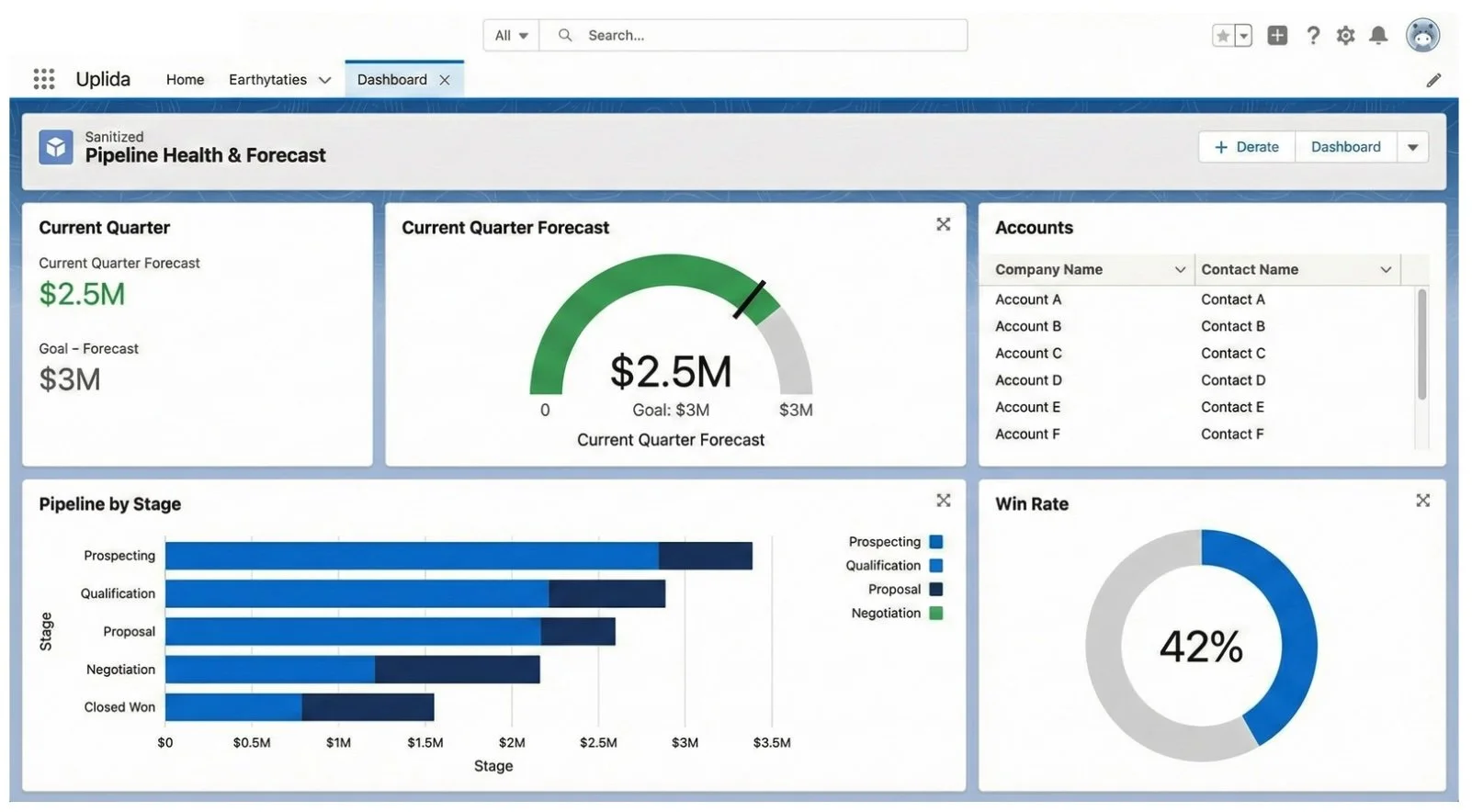Click the global actions plus icon
Screen dimensions: 1472x812
(1277, 36)
